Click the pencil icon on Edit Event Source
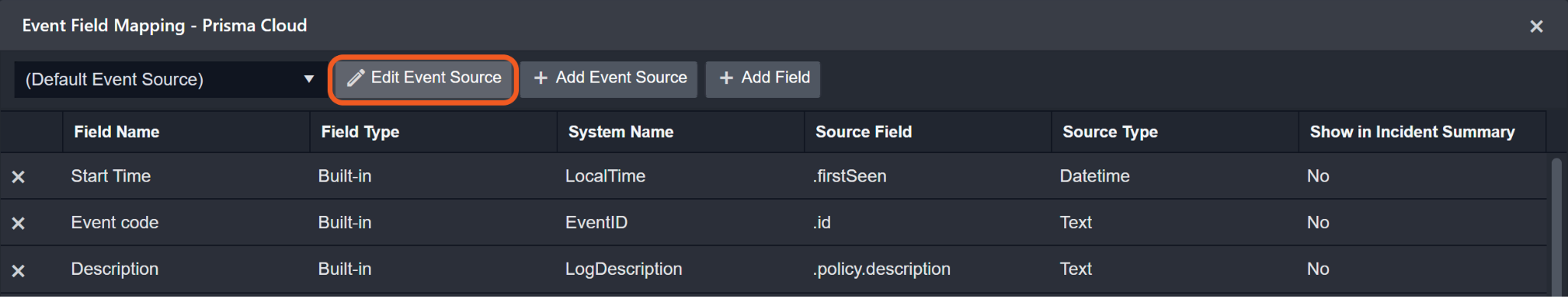Screen dimensions: 1568x297 [x=355, y=78]
